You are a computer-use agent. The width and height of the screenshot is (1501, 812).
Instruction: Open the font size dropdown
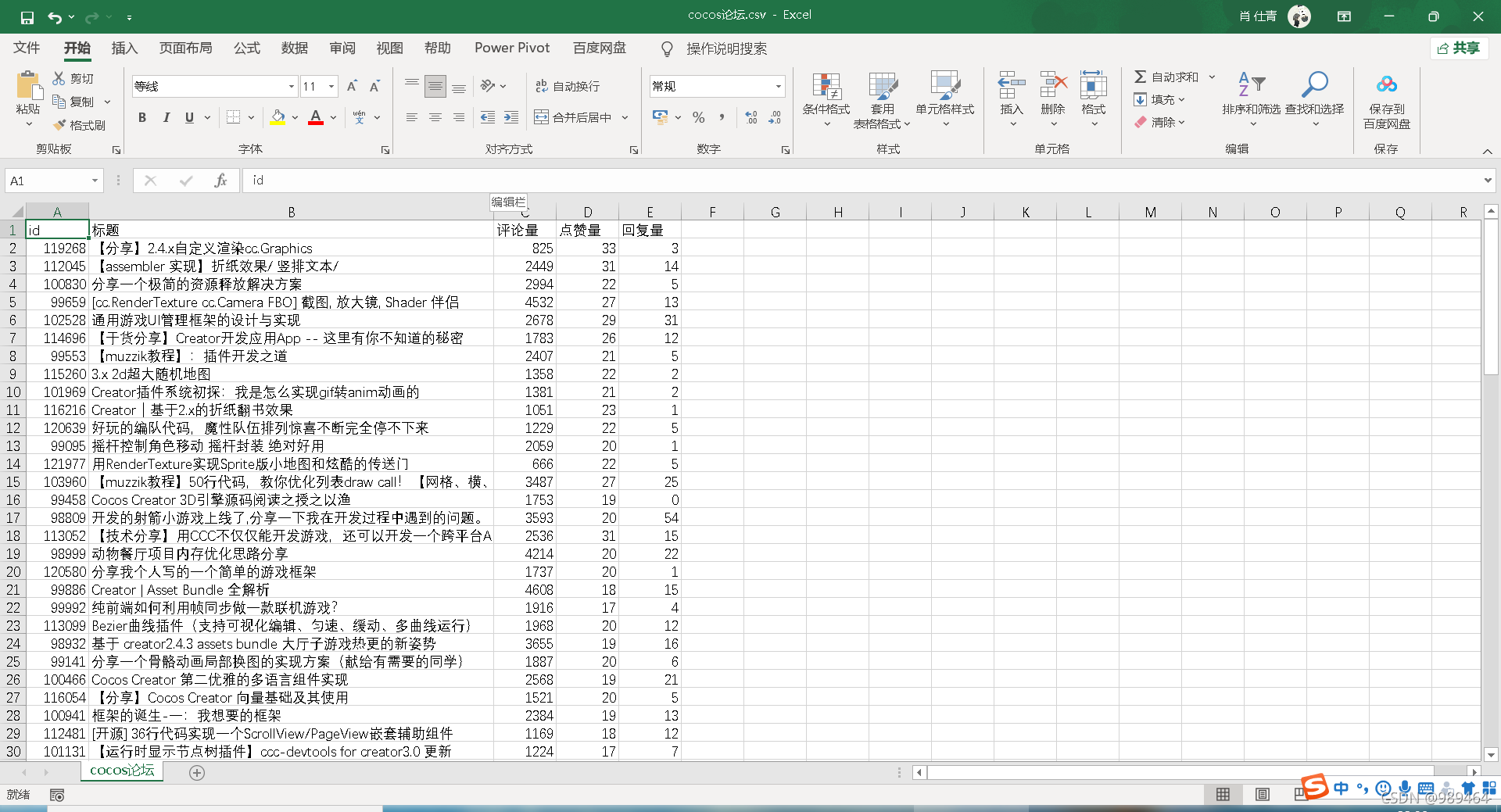point(331,86)
